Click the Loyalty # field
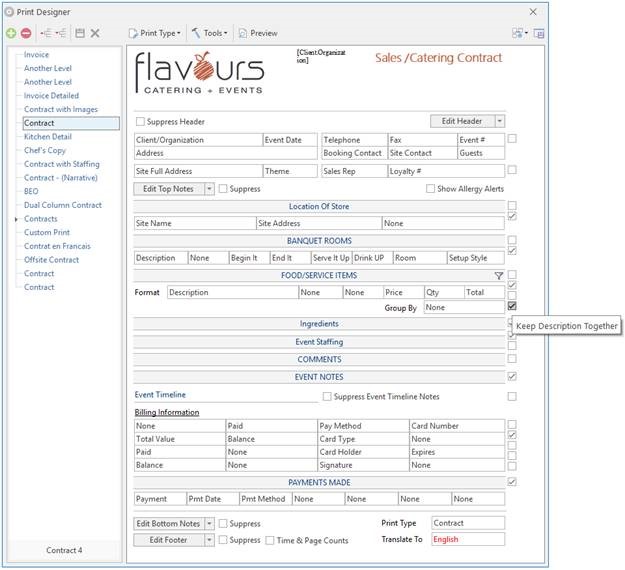The height and width of the screenshot is (570, 625). click(x=446, y=171)
